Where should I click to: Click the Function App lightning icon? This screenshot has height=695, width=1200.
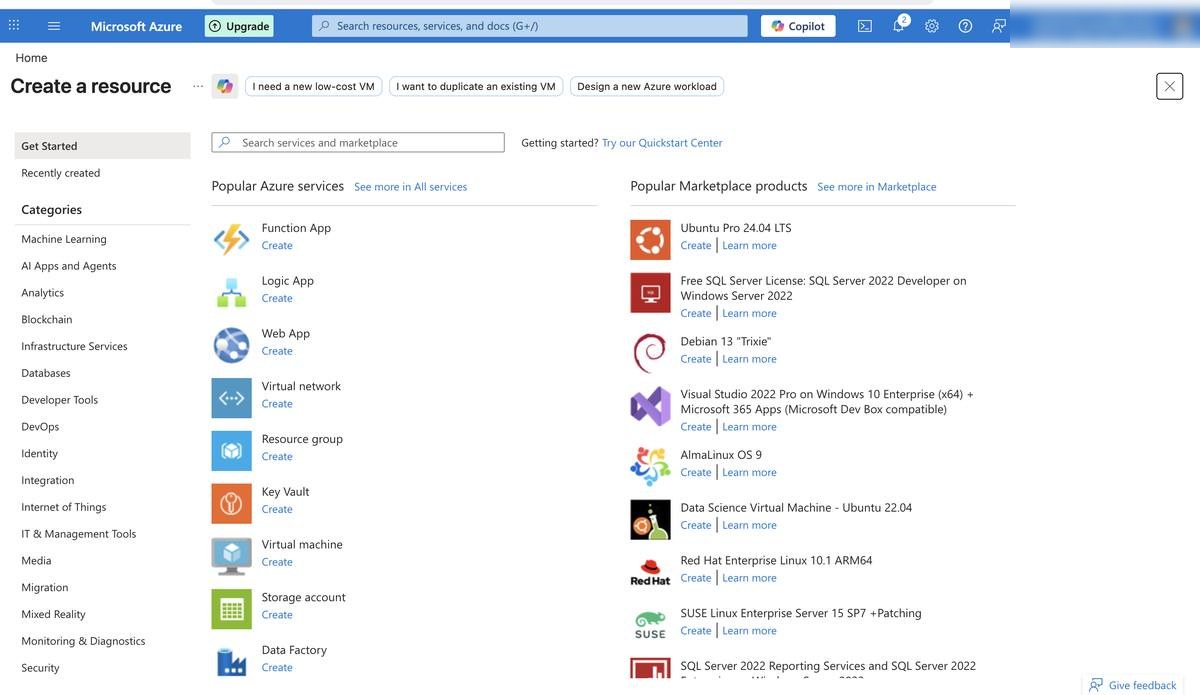point(231,240)
